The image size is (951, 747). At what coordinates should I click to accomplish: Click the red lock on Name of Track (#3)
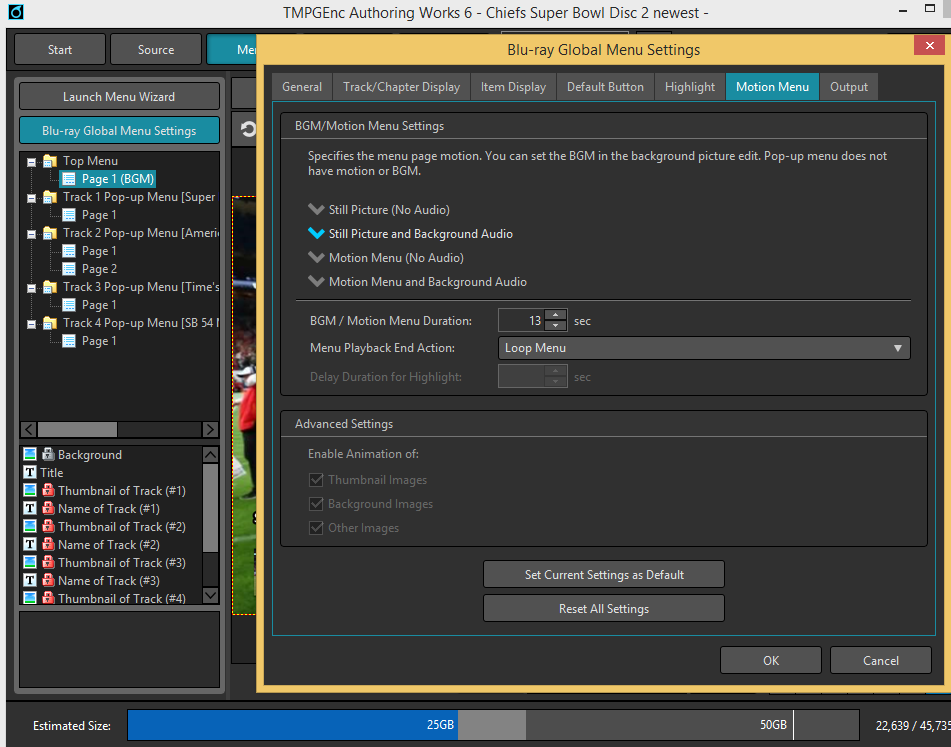click(48, 580)
